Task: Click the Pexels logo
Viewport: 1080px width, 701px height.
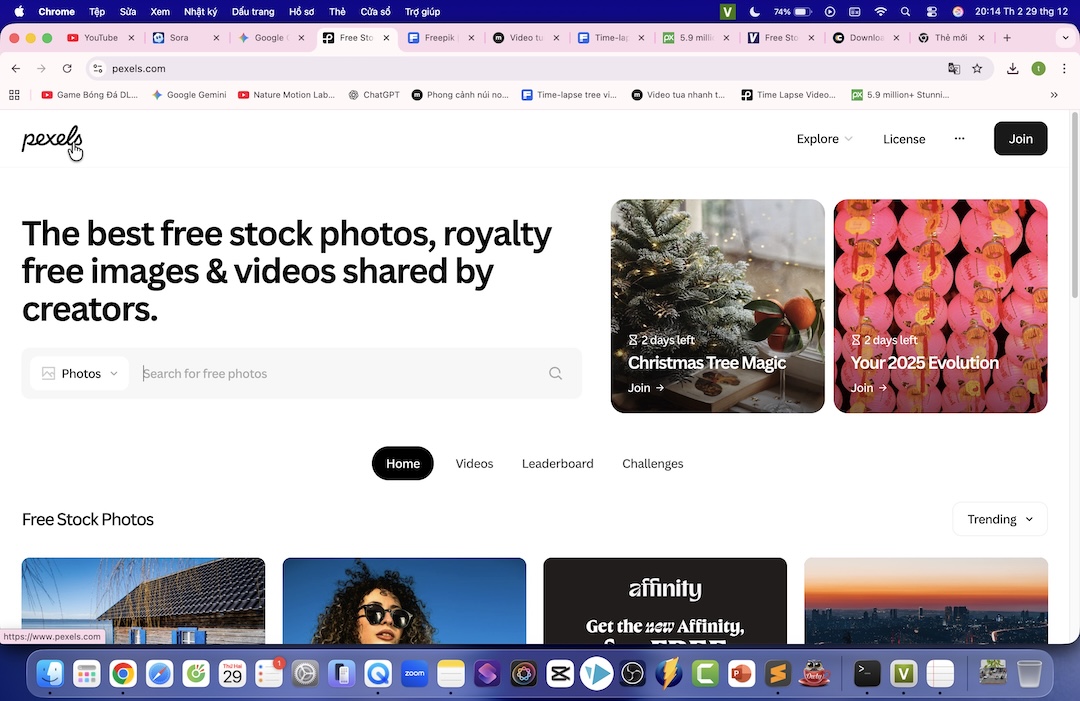Action: [51, 139]
